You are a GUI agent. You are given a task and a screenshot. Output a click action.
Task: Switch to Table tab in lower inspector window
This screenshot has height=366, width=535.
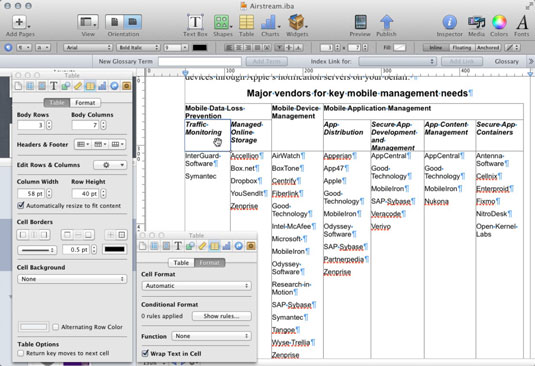pos(181,263)
